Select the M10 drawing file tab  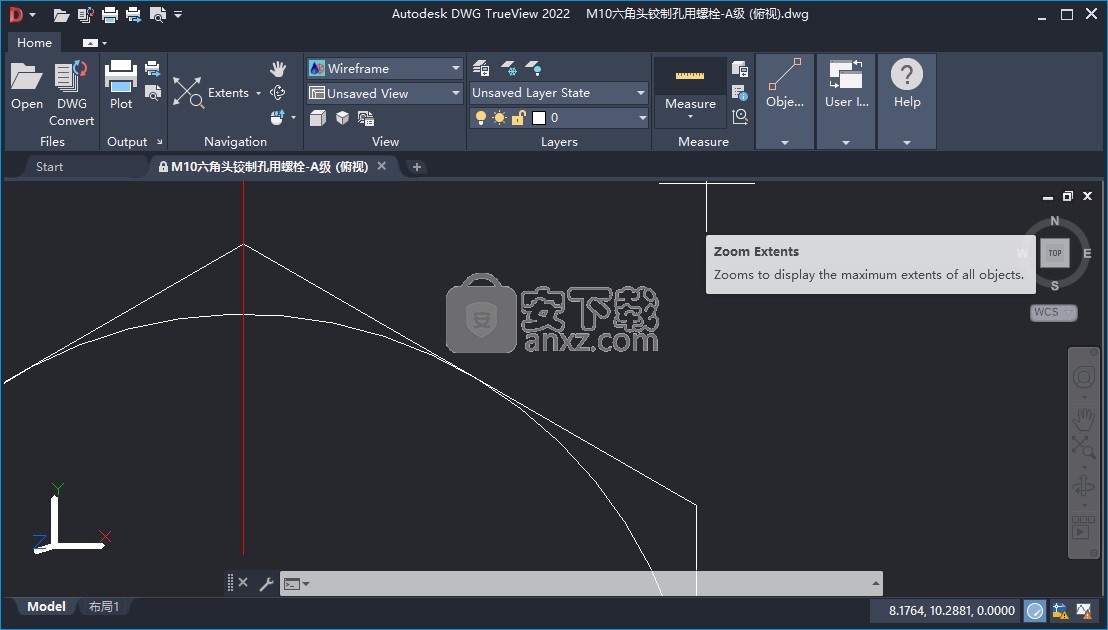pos(269,167)
